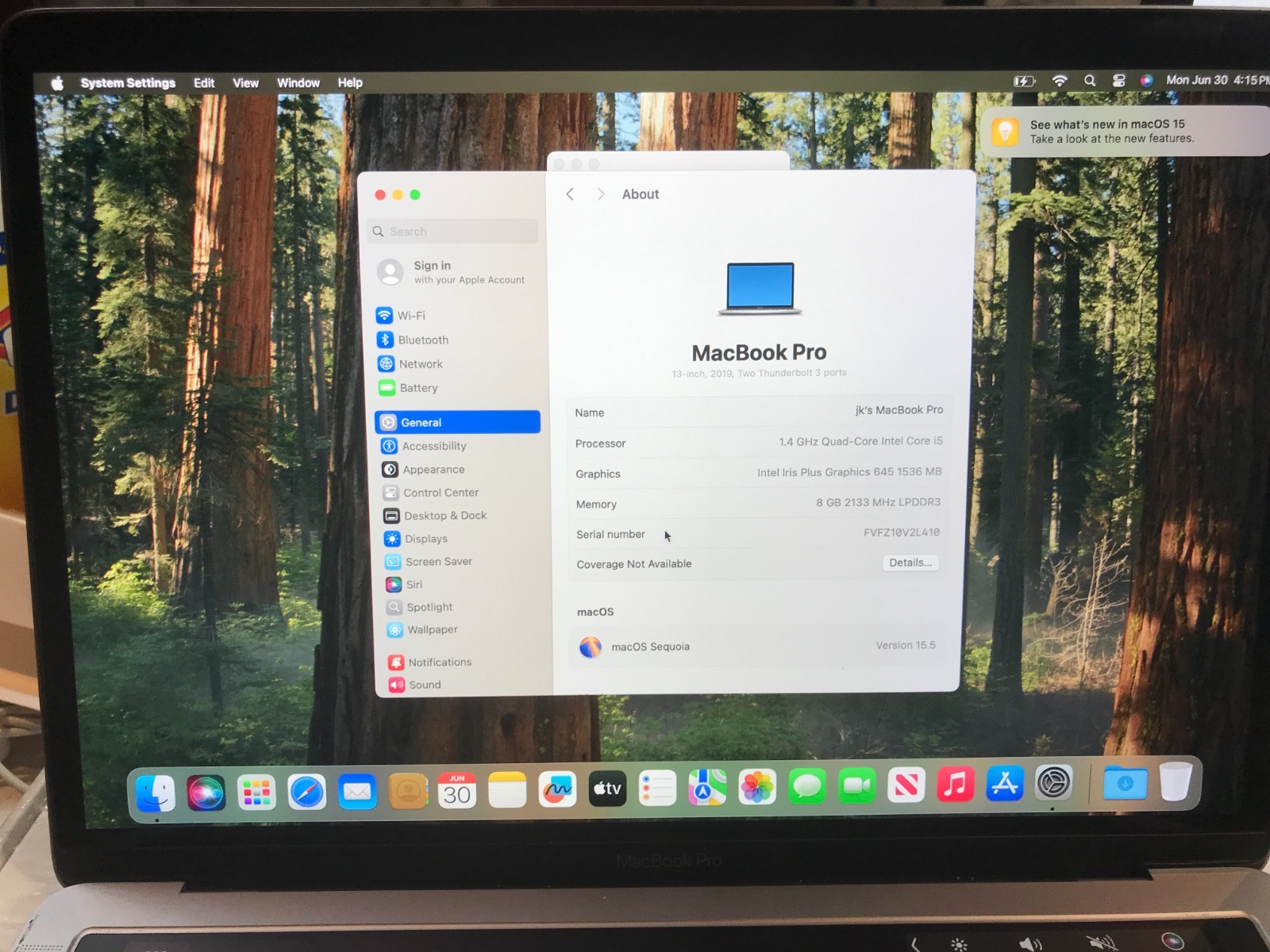Open Desktop & Dock settings
This screenshot has height=952, width=1270.
(x=435, y=516)
